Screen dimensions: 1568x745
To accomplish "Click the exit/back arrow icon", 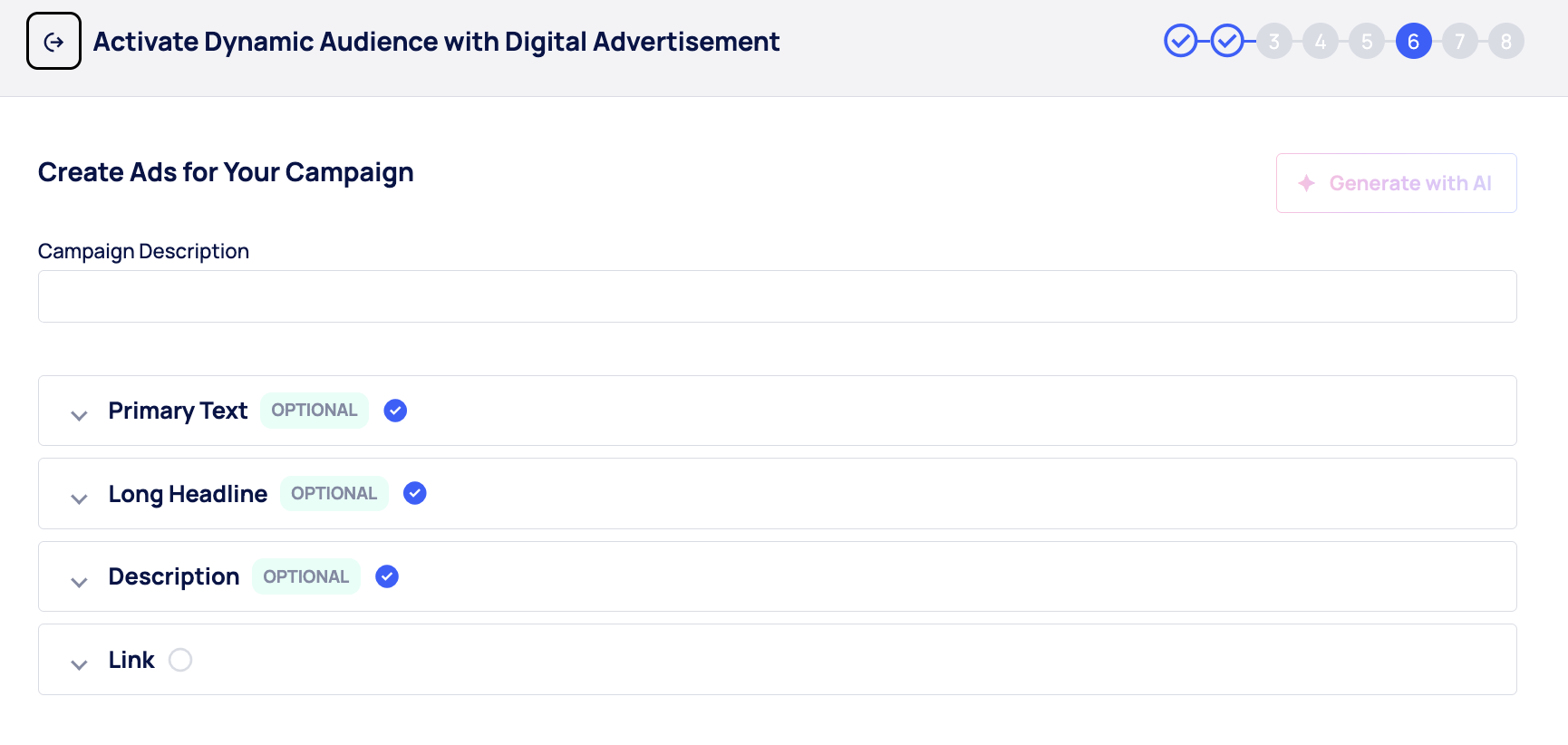I will 53,42.
